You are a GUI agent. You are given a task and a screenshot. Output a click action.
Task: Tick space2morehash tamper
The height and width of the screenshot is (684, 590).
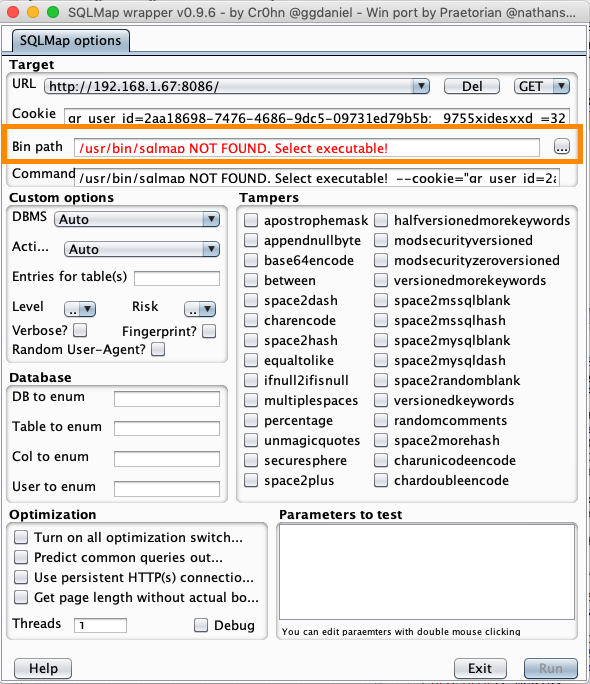click(x=381, y=441)
